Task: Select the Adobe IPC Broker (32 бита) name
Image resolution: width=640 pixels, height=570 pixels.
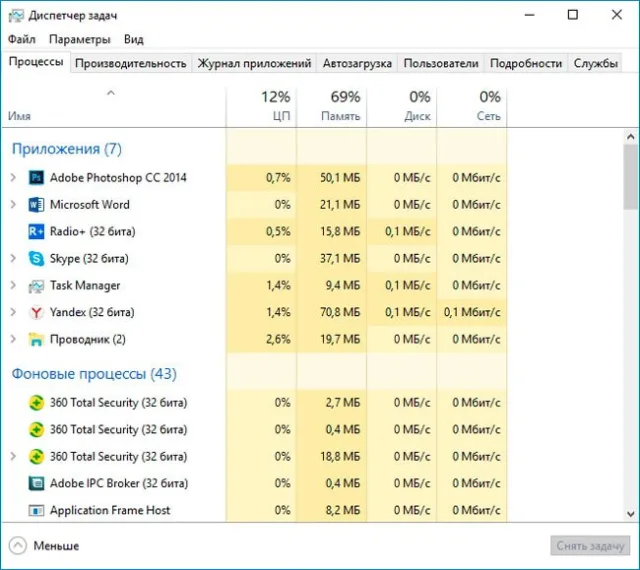Action: click(x=119, y=483)
